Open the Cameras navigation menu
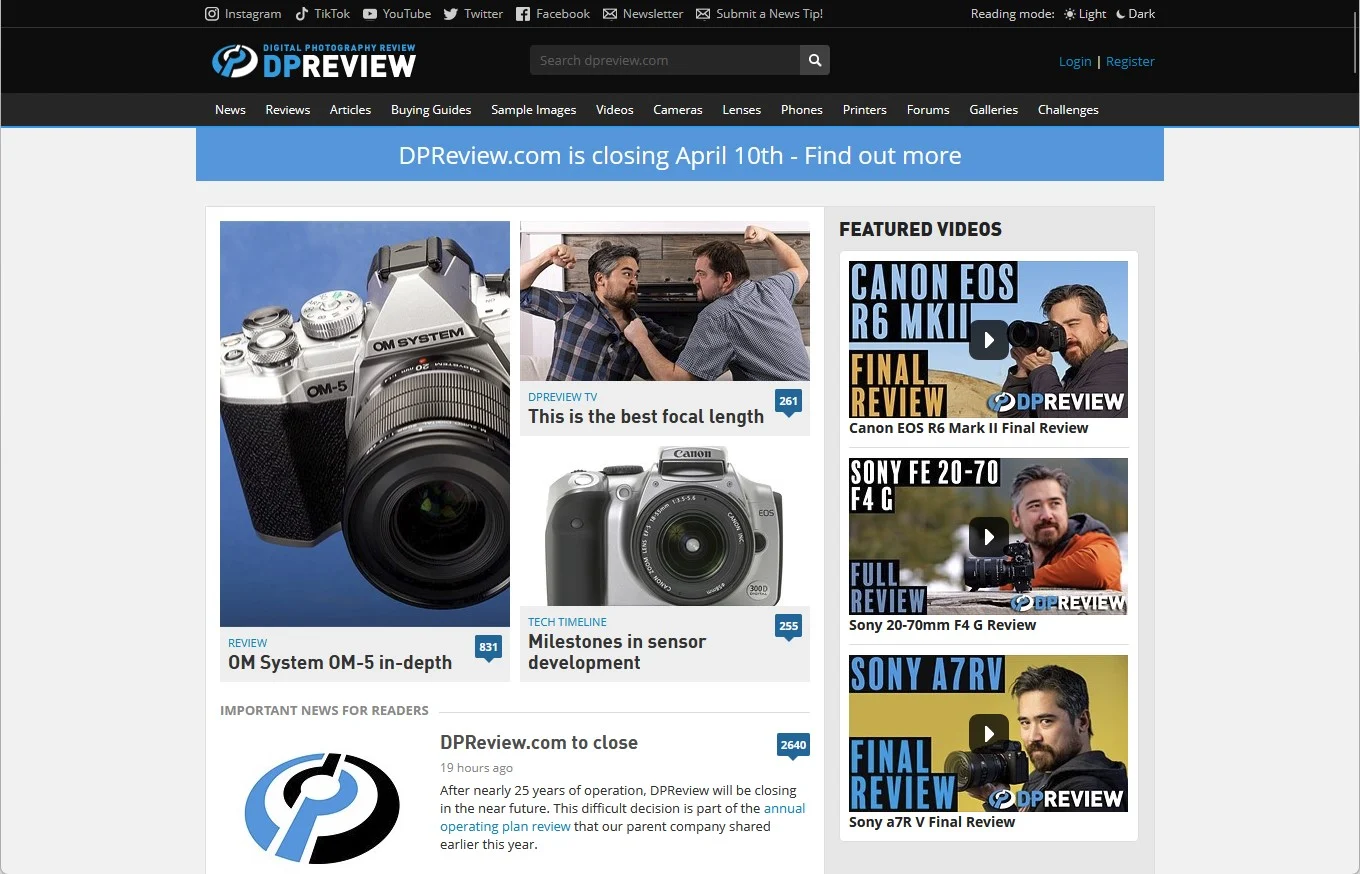Image resolution: width=1360 pixels, height=874 pixels. pos(678,110)
